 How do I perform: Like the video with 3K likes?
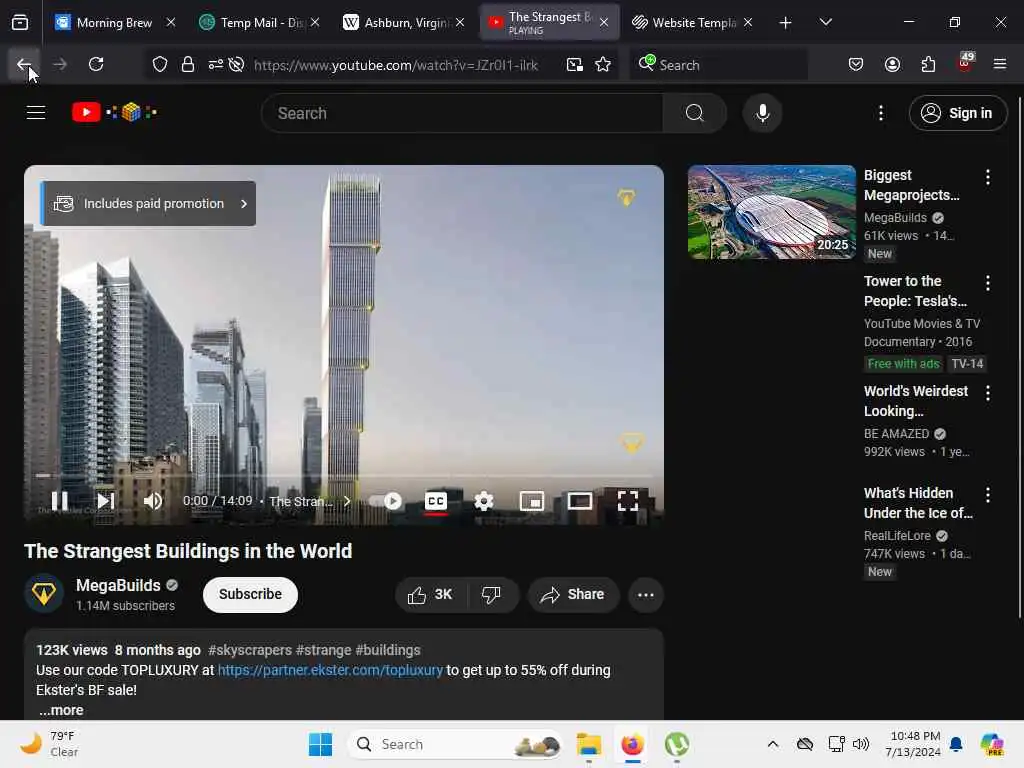click(x=430, y=594)
